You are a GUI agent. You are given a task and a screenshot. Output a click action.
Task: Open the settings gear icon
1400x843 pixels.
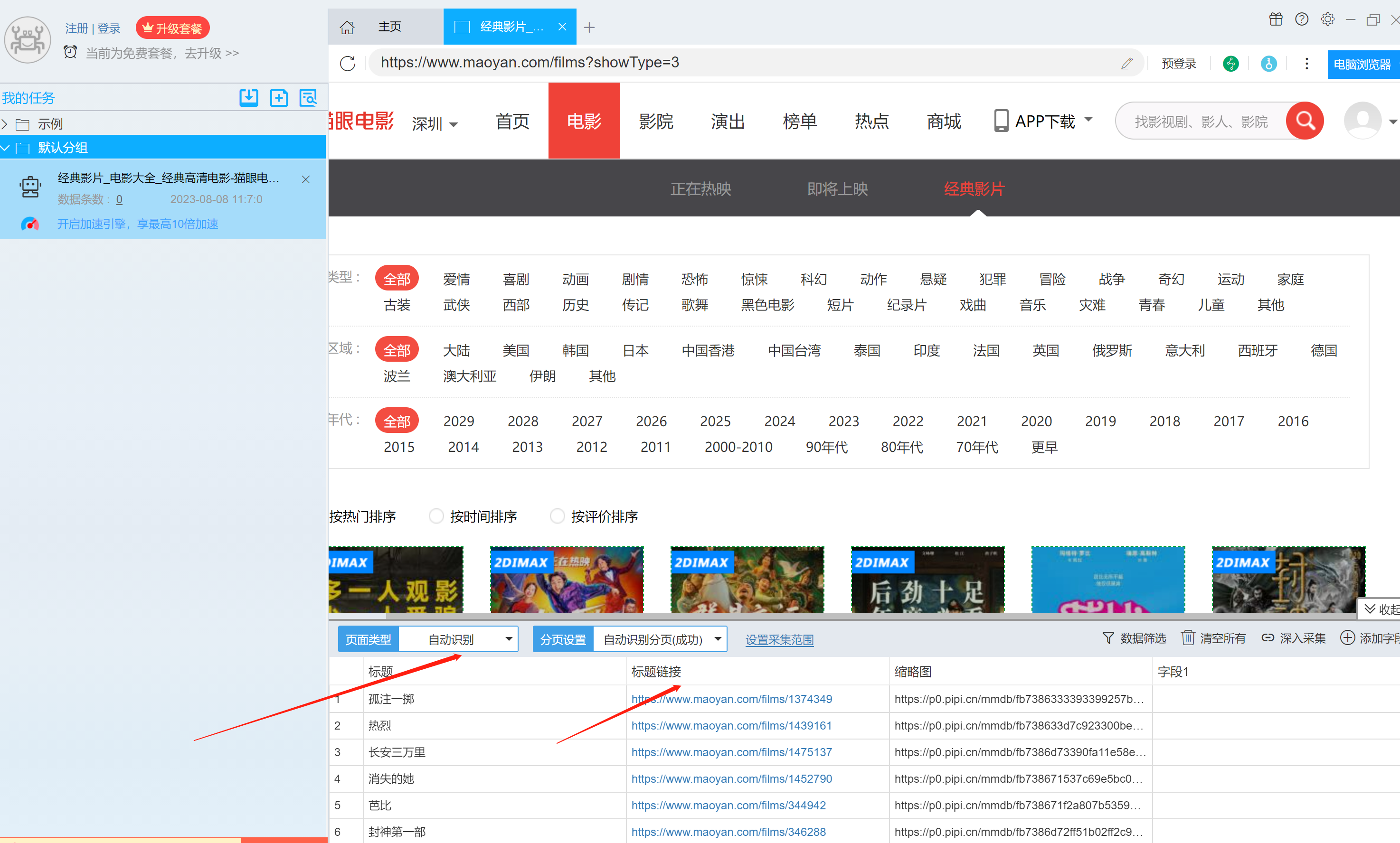[1327, 20]
